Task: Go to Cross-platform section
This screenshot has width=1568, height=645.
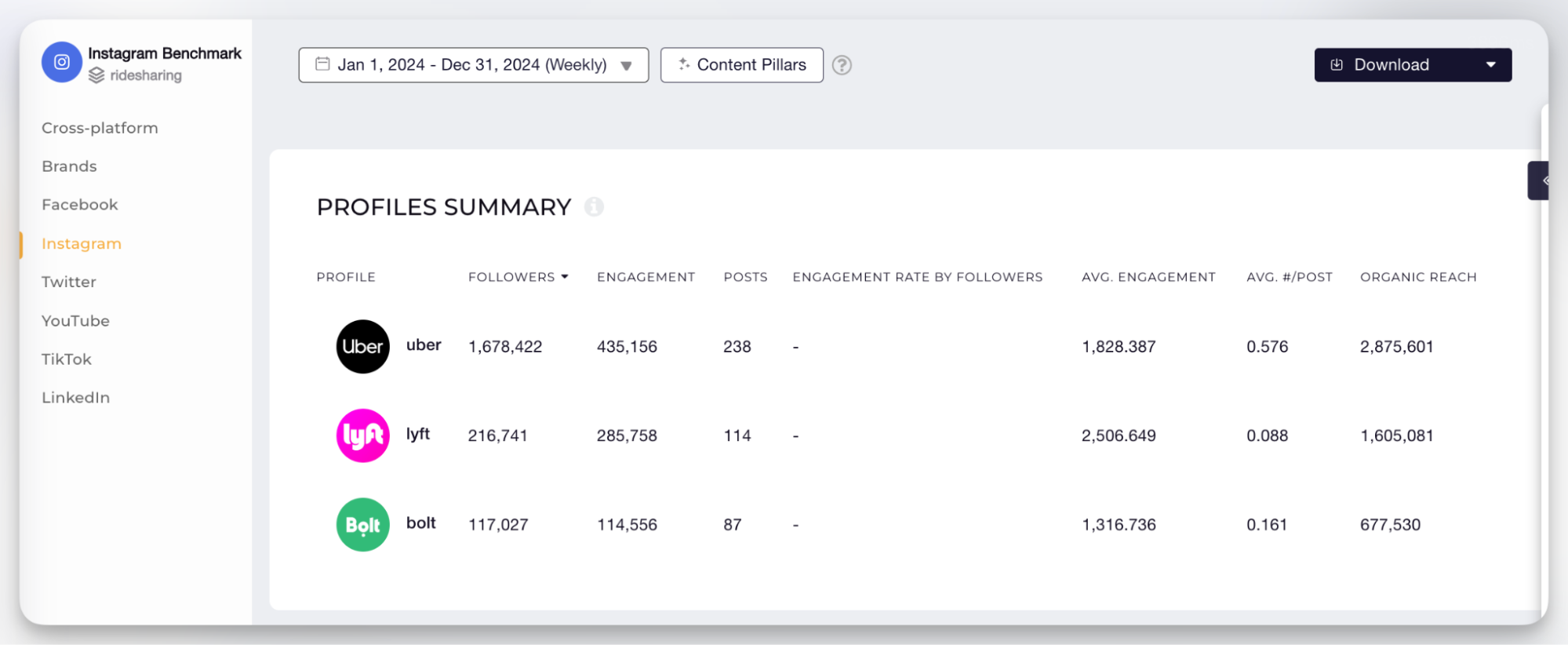Action: point(100,128)
